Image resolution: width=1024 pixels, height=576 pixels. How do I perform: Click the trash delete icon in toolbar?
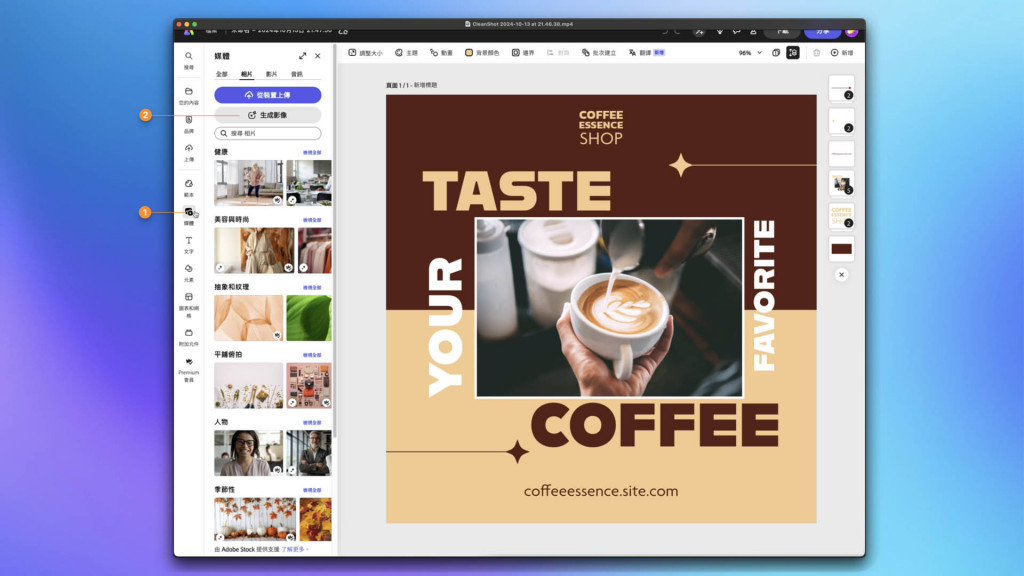(x=816, y=53)
